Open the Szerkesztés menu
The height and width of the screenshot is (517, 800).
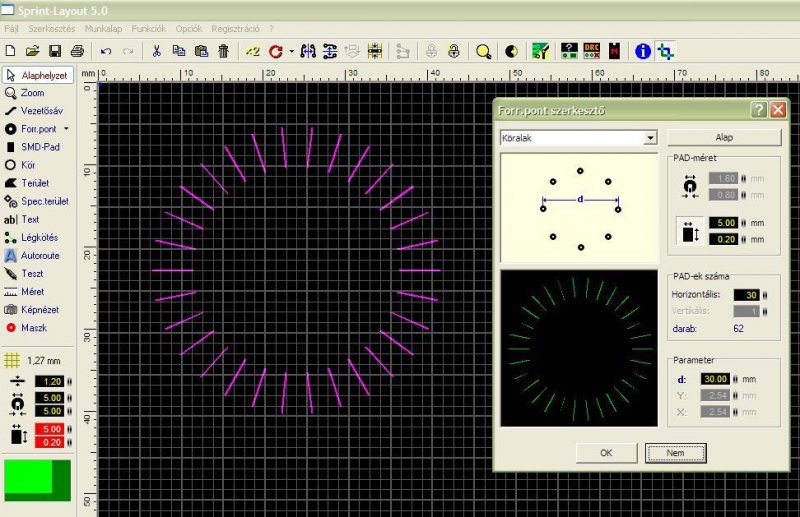pos(52,29)
